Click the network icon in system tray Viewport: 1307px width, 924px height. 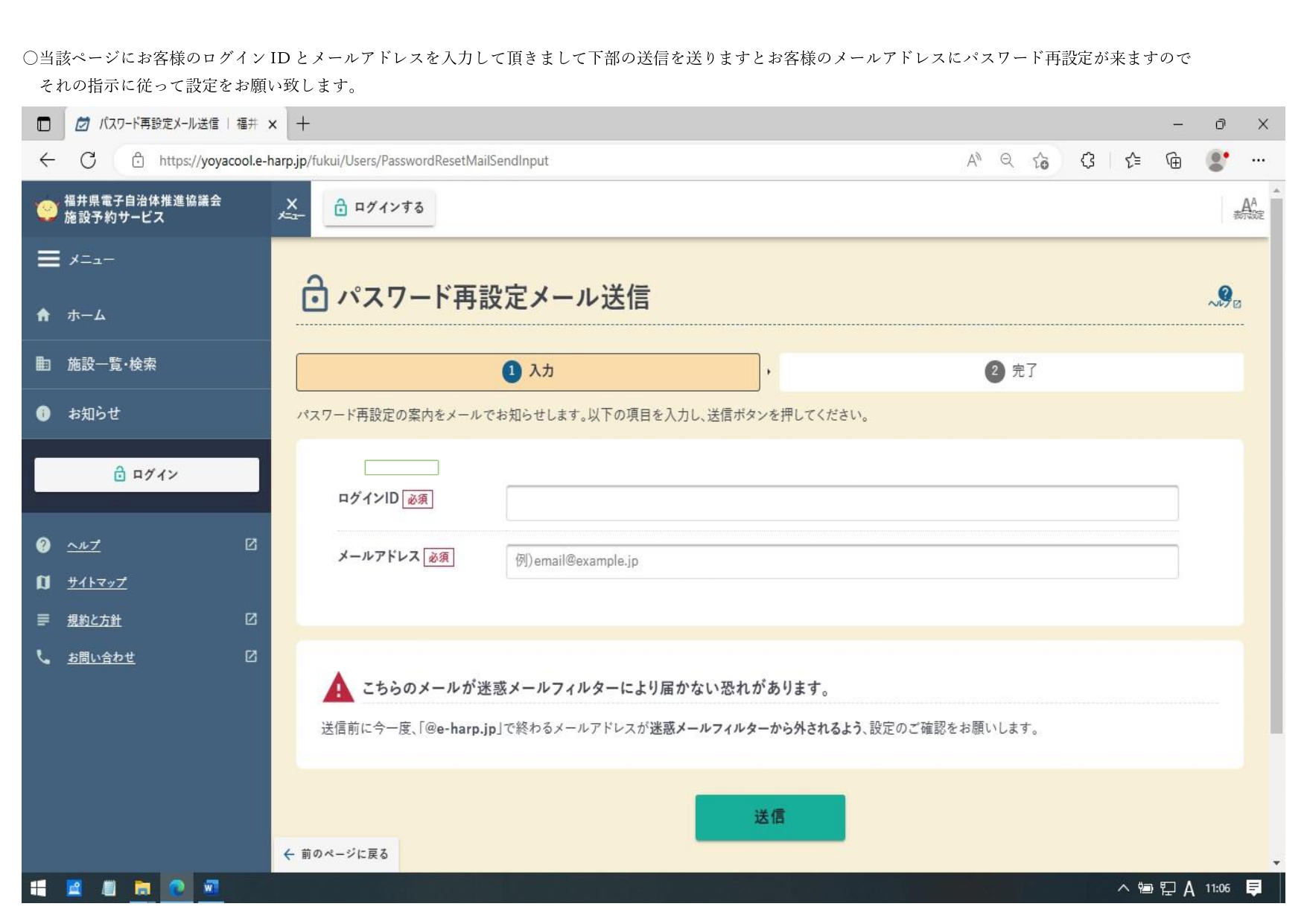click(x=1168, y=888)
